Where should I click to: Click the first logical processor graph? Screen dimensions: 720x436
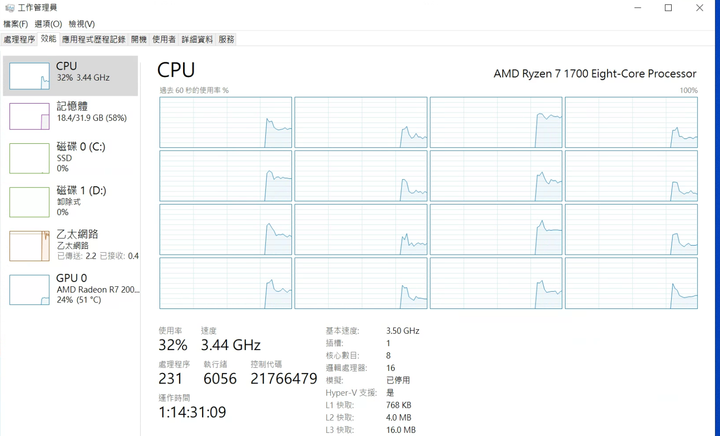coord(225,122)
